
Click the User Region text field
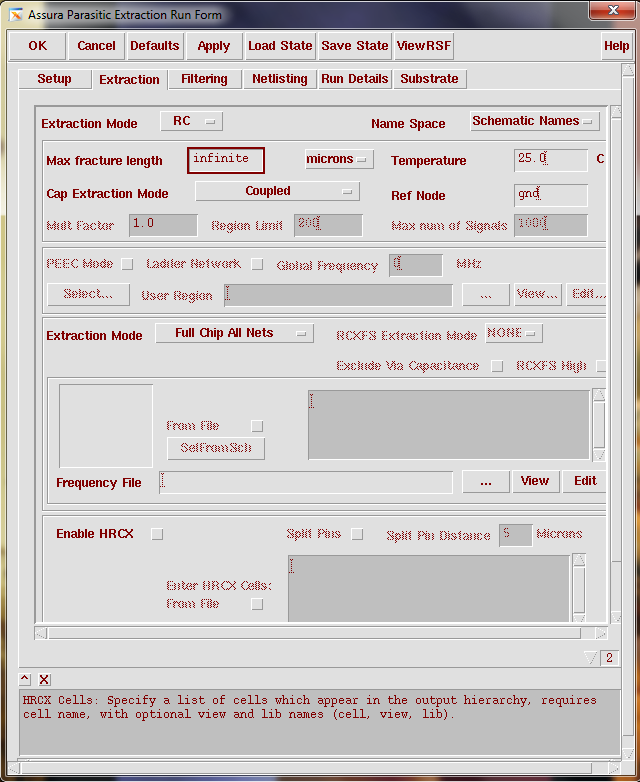[339, 295]
